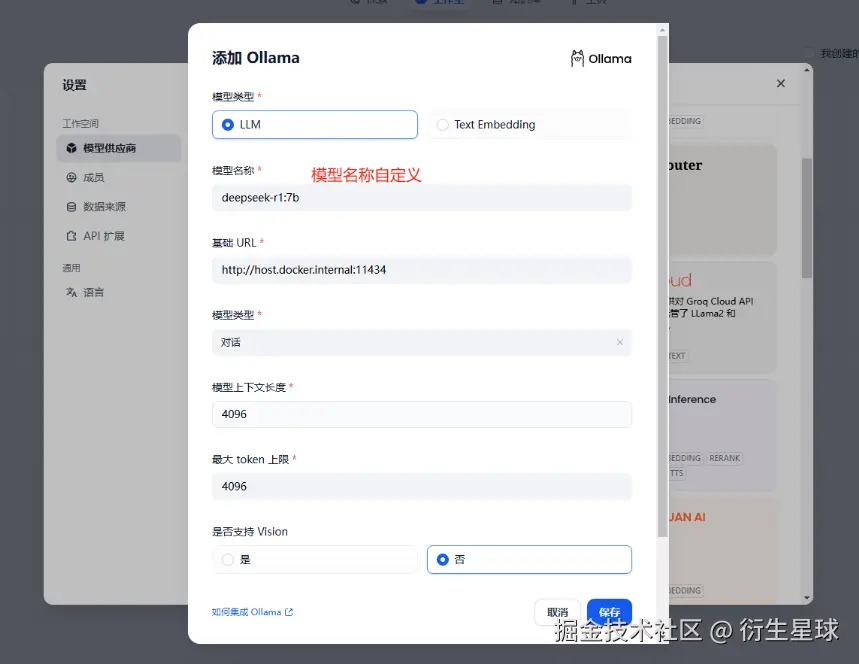Click the external link icon beside 如何集成 Ollama
Screen dimensions: 859x664
(289, 612)
